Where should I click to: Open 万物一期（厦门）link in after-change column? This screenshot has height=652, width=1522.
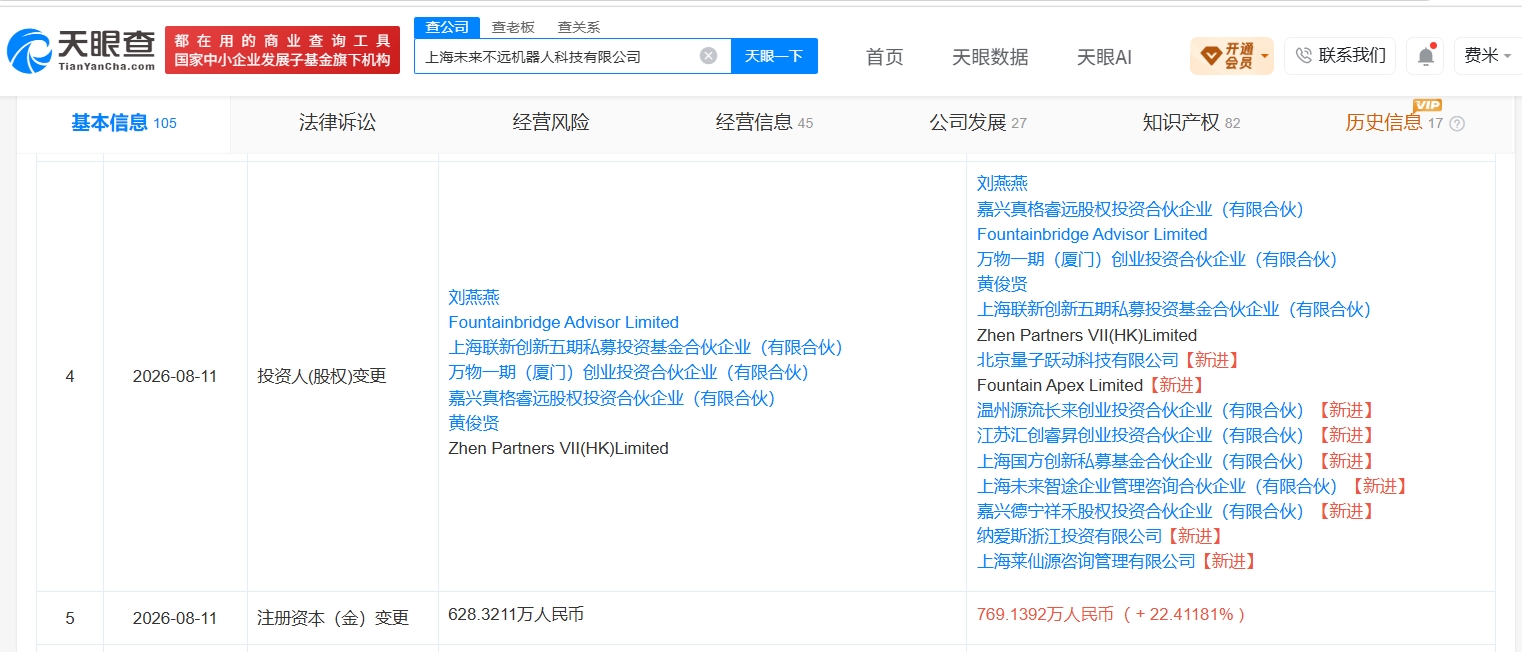pyautogui.click(x=1157, y=259)
